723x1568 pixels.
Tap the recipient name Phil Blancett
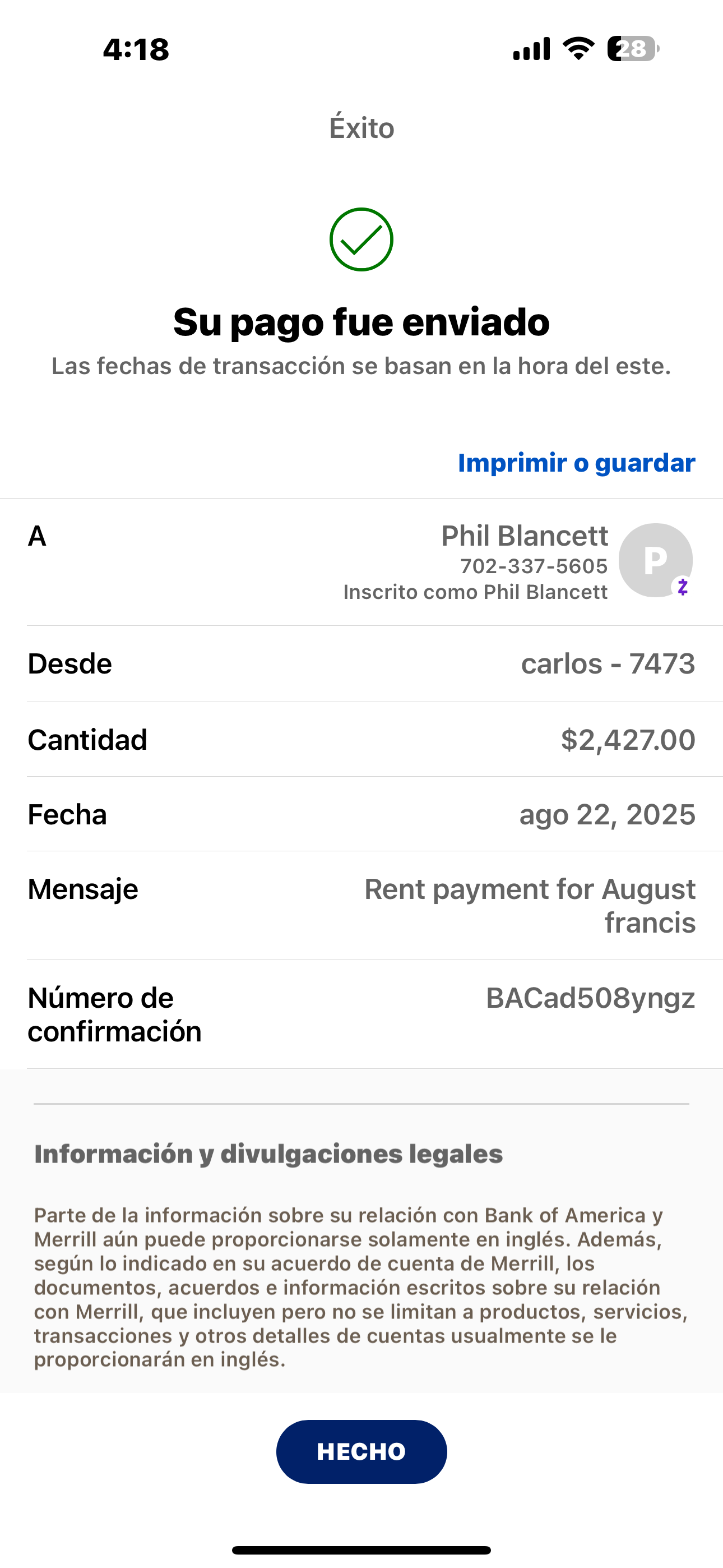coord(524,536)
